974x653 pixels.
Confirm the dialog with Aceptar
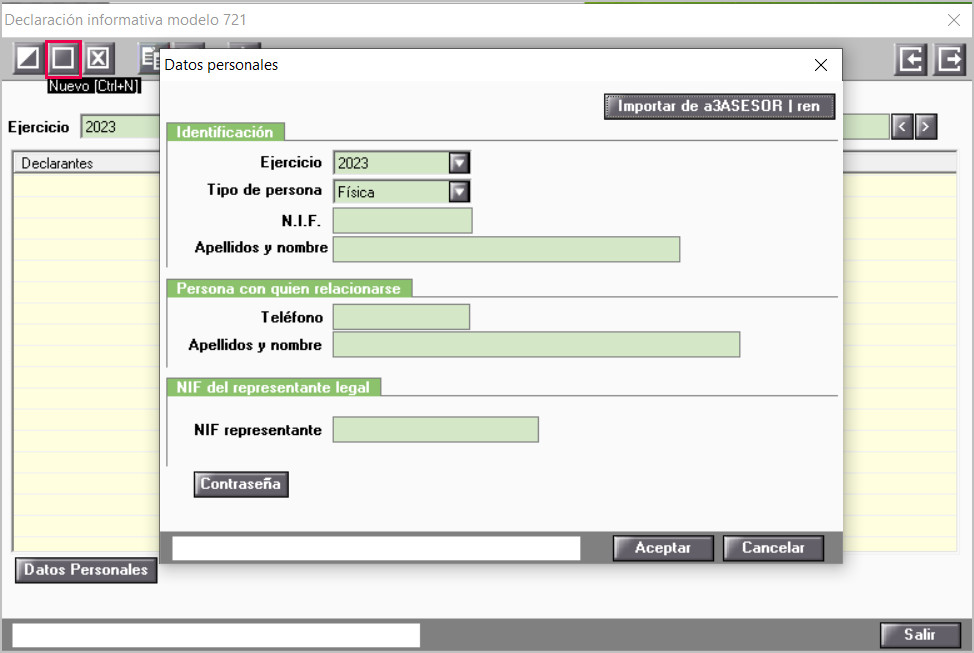(663, 548)
